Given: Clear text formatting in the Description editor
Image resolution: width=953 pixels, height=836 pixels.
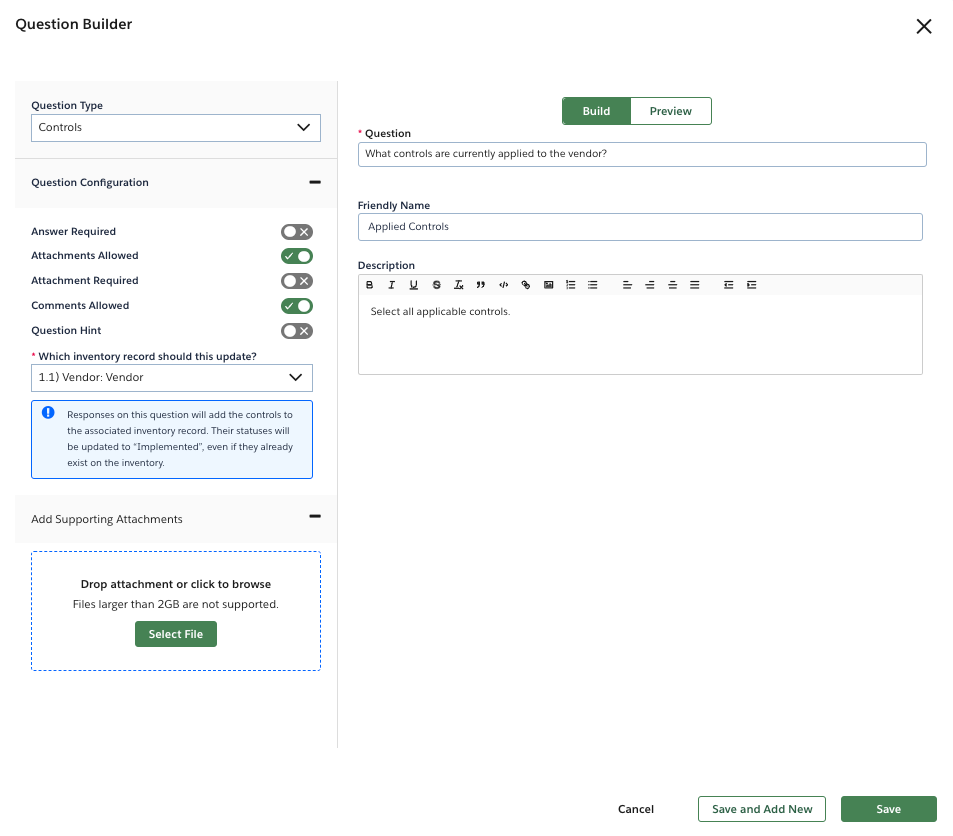Looking at the screenshot, I should (x=458, y=285).
